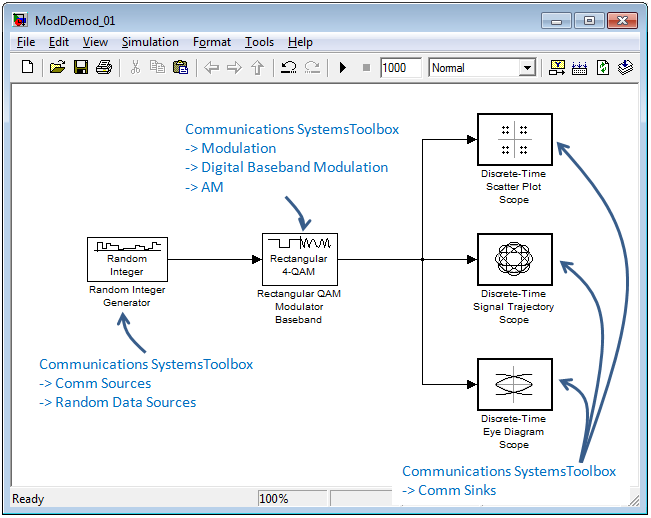
Task: Open a model with the folder icon
Action: pyautogui.click(x=57, y=67)
